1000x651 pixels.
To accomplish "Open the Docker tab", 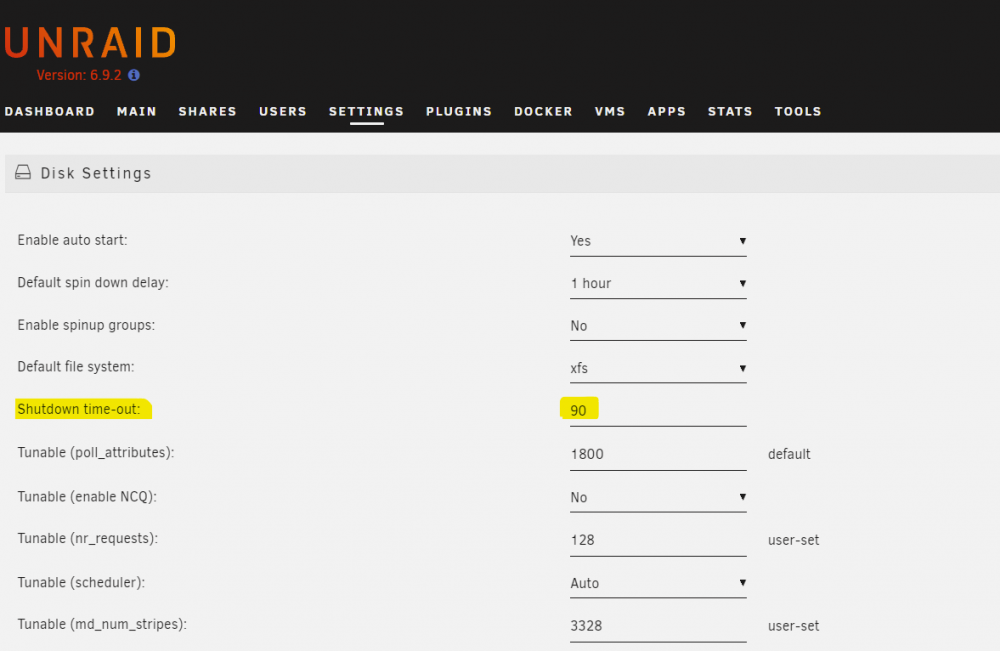I will click(543, 112).
